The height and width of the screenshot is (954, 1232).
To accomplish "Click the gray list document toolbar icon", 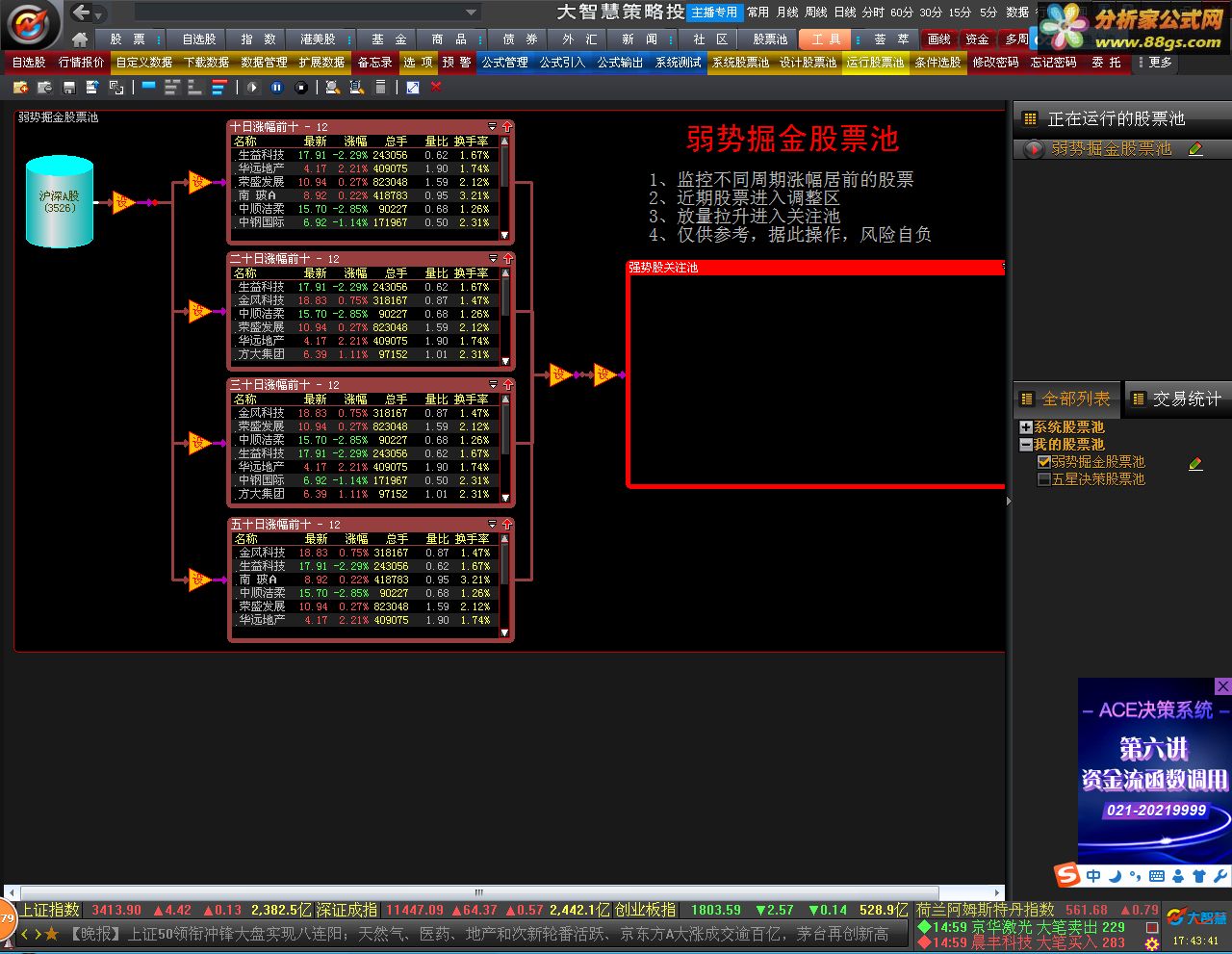I will pyautogui.click(x=380, y=88).
